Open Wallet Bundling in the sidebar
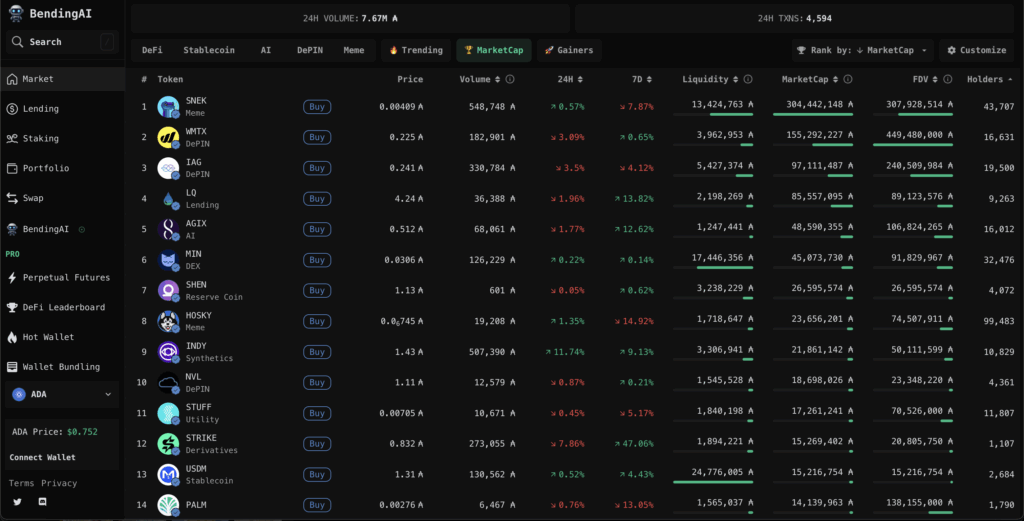 click(x=63, y=367)
